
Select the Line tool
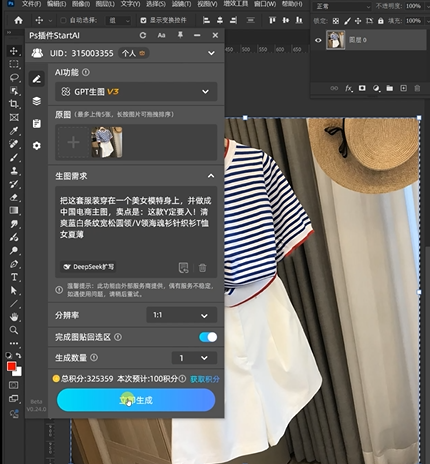pos(14,304)
